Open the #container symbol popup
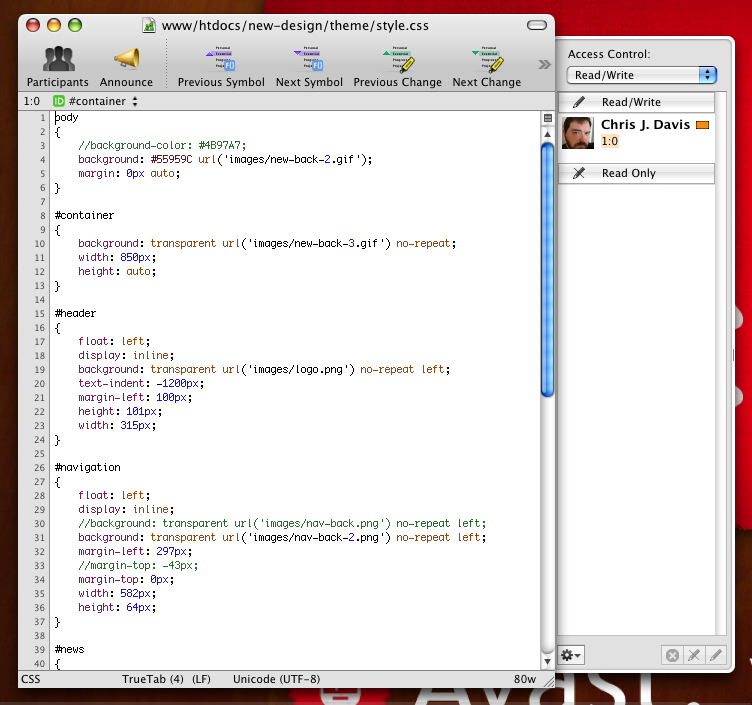 [97, 101]
